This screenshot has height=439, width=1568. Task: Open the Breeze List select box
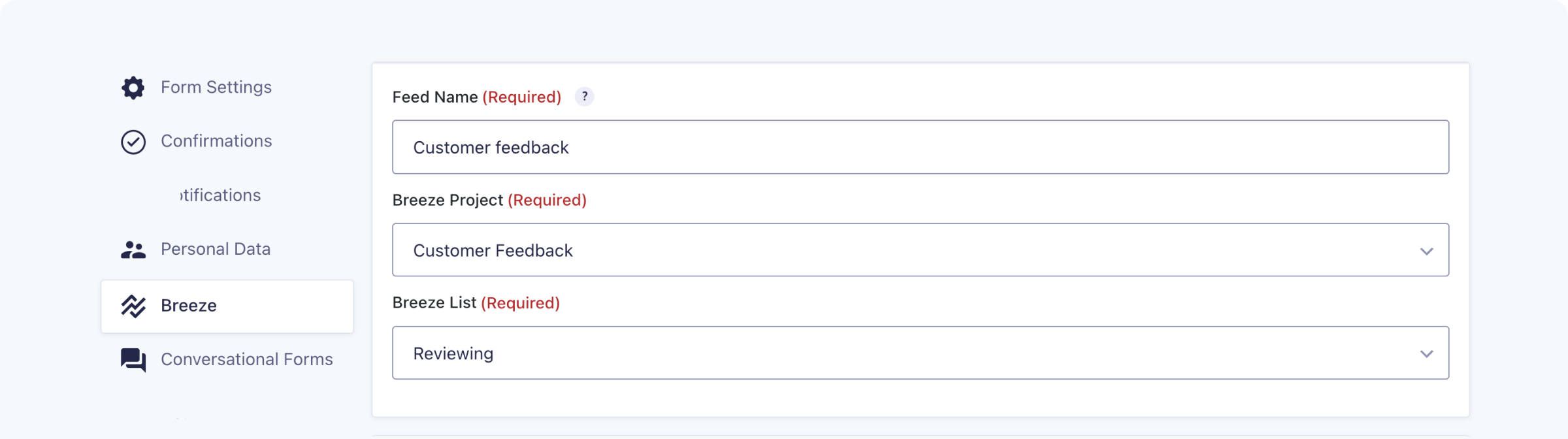902,353
